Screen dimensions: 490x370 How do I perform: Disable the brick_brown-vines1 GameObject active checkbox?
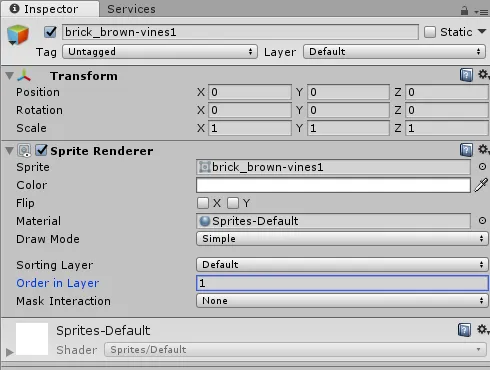point(50,32)
